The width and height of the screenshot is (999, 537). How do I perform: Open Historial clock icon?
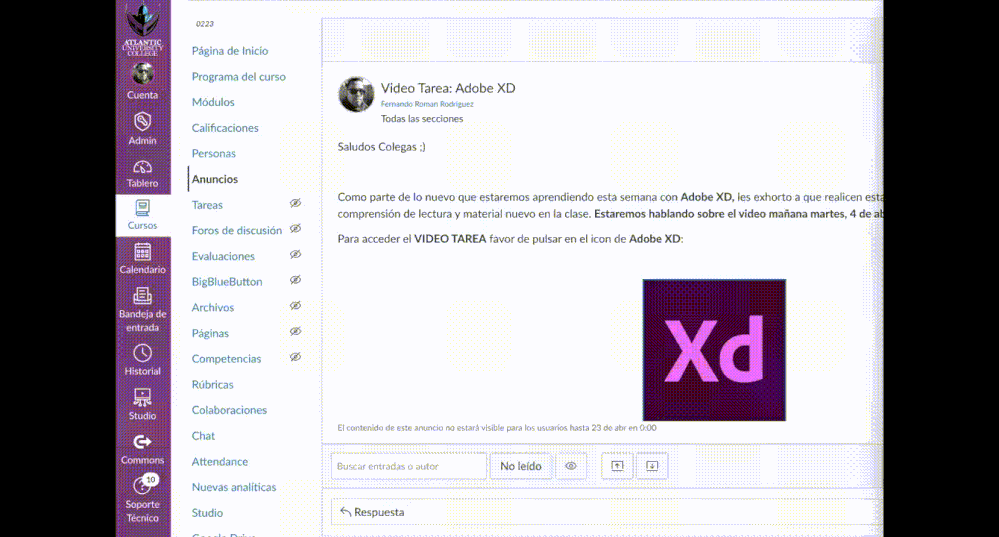coord(142,353)
